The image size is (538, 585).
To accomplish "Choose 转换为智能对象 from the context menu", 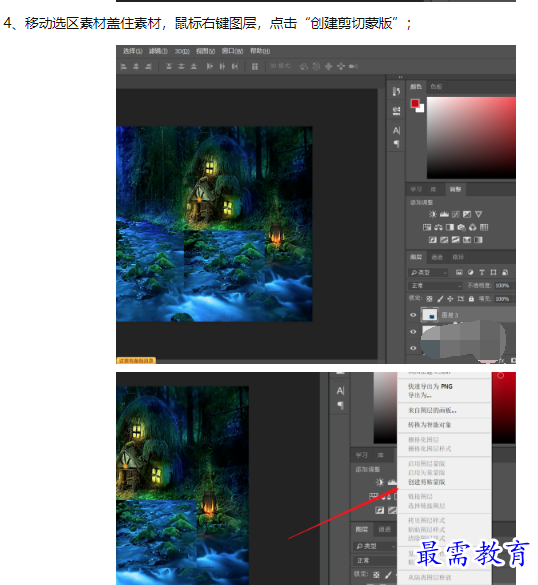I will [429, 425].
